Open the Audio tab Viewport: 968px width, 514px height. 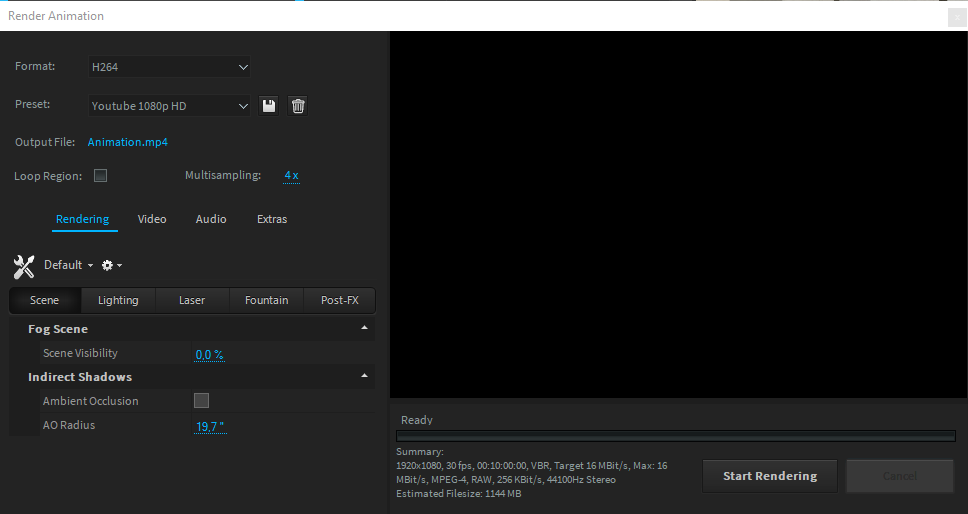[x=211, y=219]
